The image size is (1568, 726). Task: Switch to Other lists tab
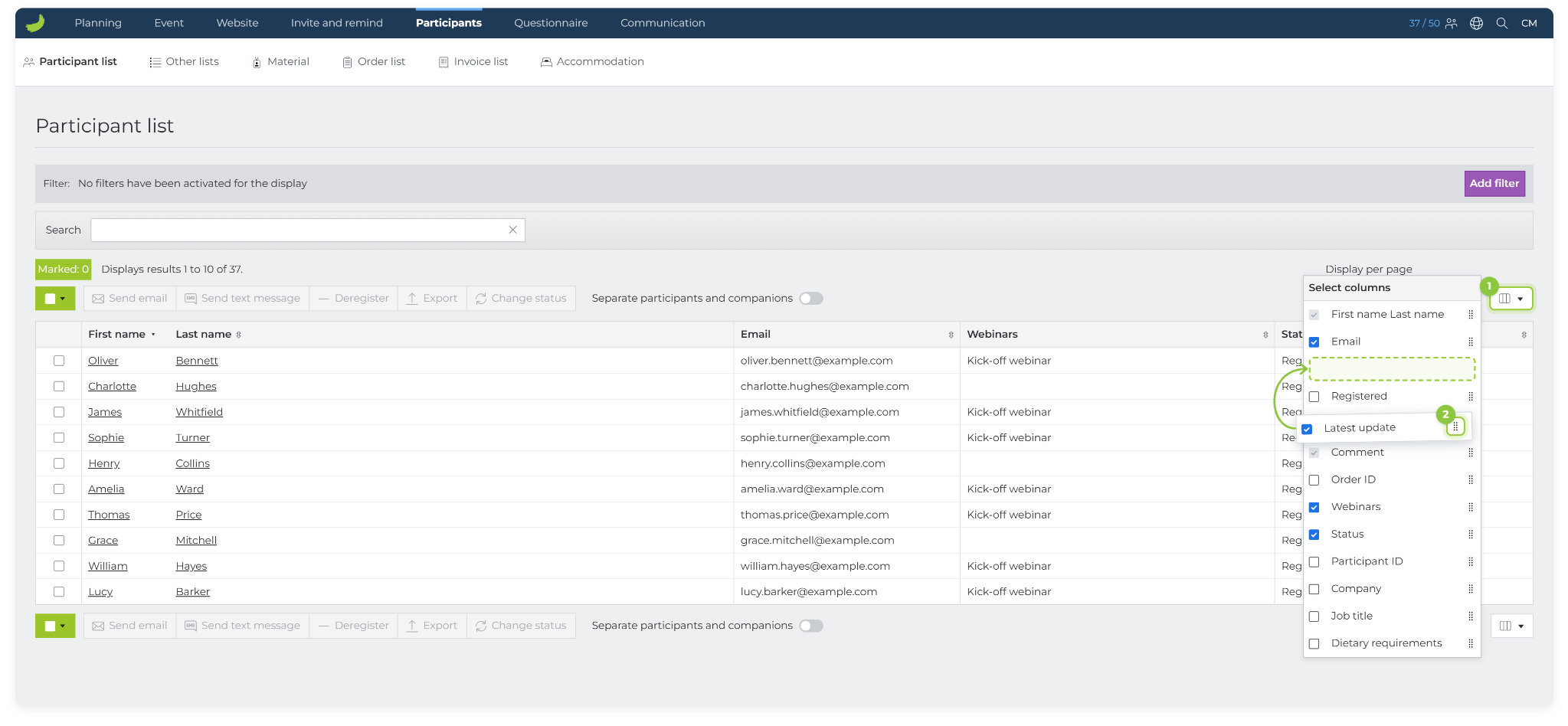pos(184,61)
